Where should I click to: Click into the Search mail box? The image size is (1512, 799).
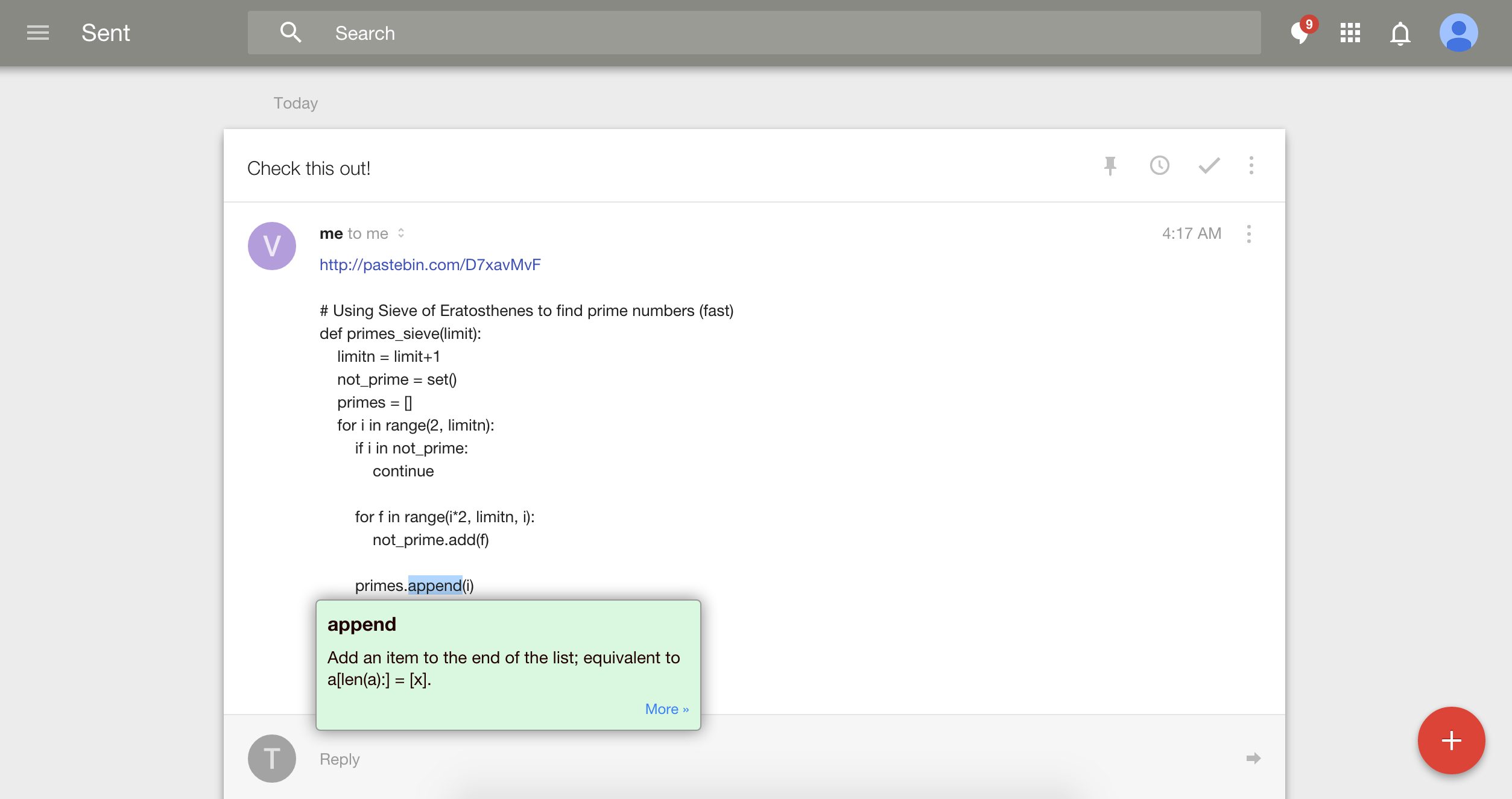point(754,33)
